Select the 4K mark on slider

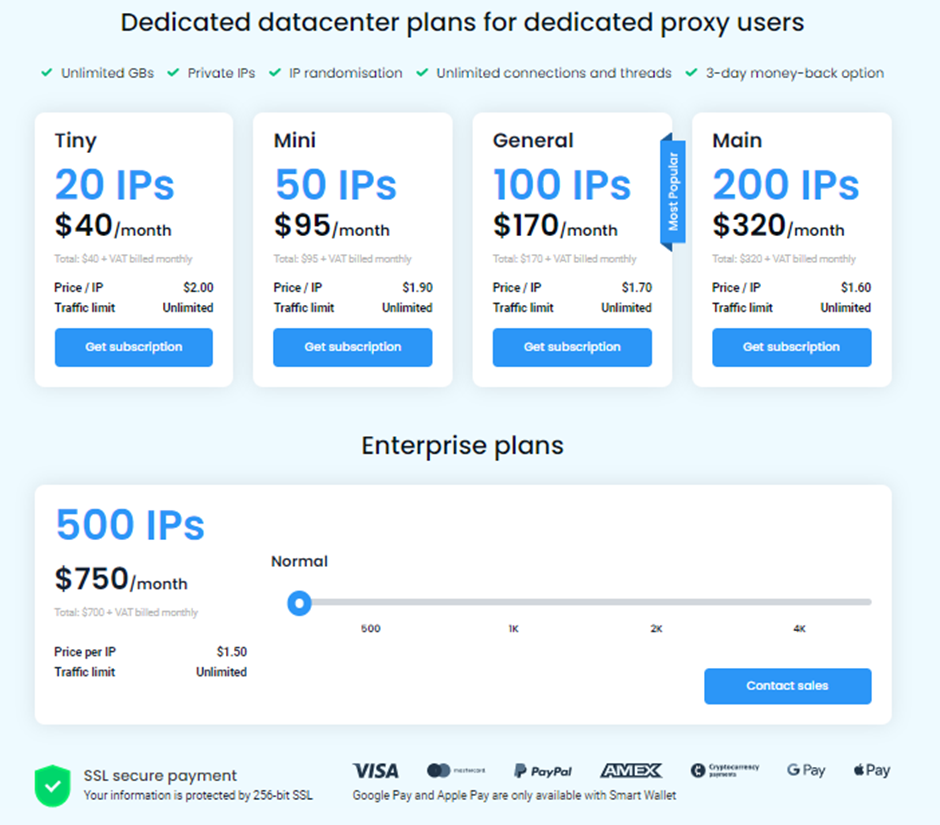[799, 603]
